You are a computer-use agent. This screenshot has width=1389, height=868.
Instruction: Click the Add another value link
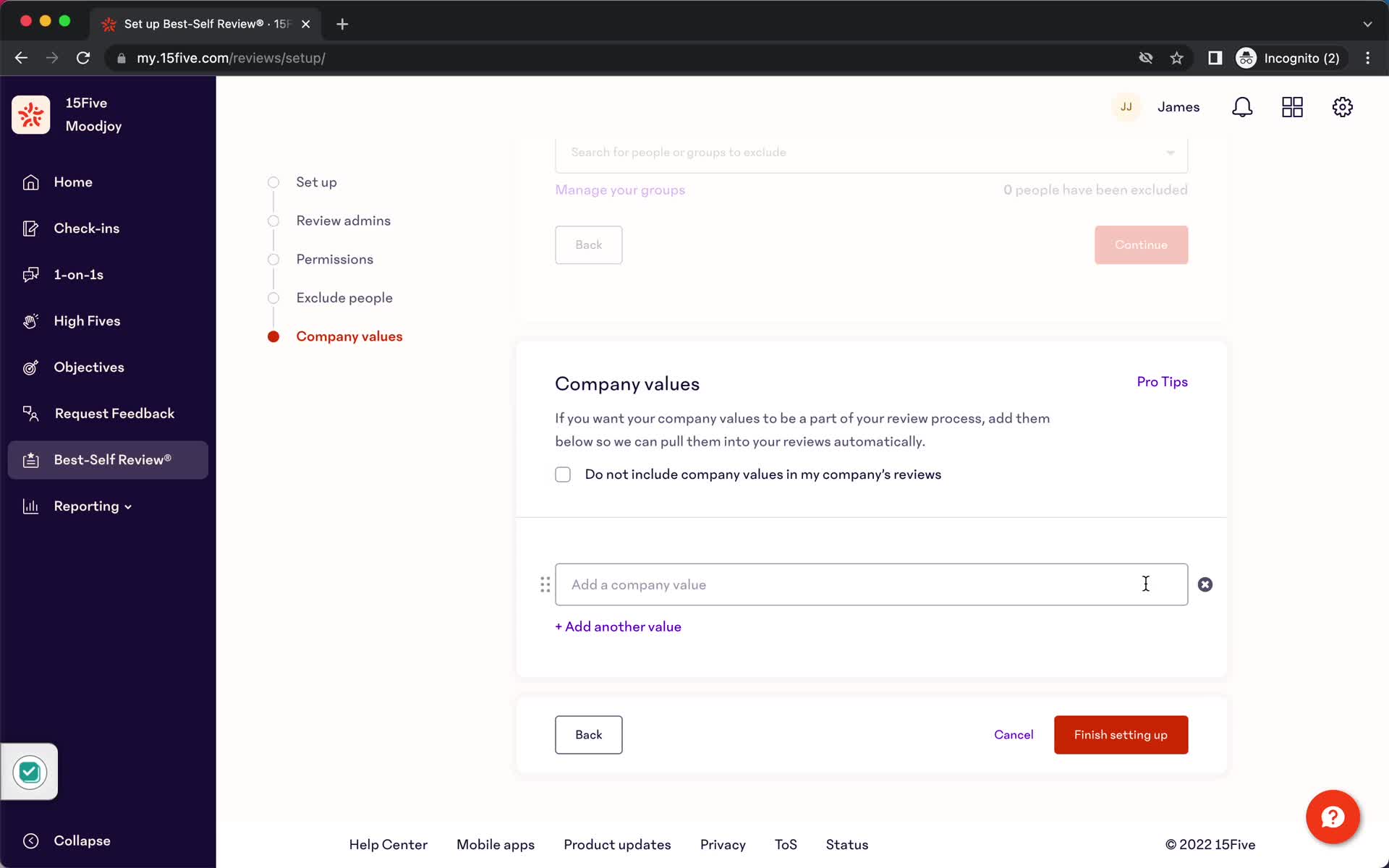(618, 627)
